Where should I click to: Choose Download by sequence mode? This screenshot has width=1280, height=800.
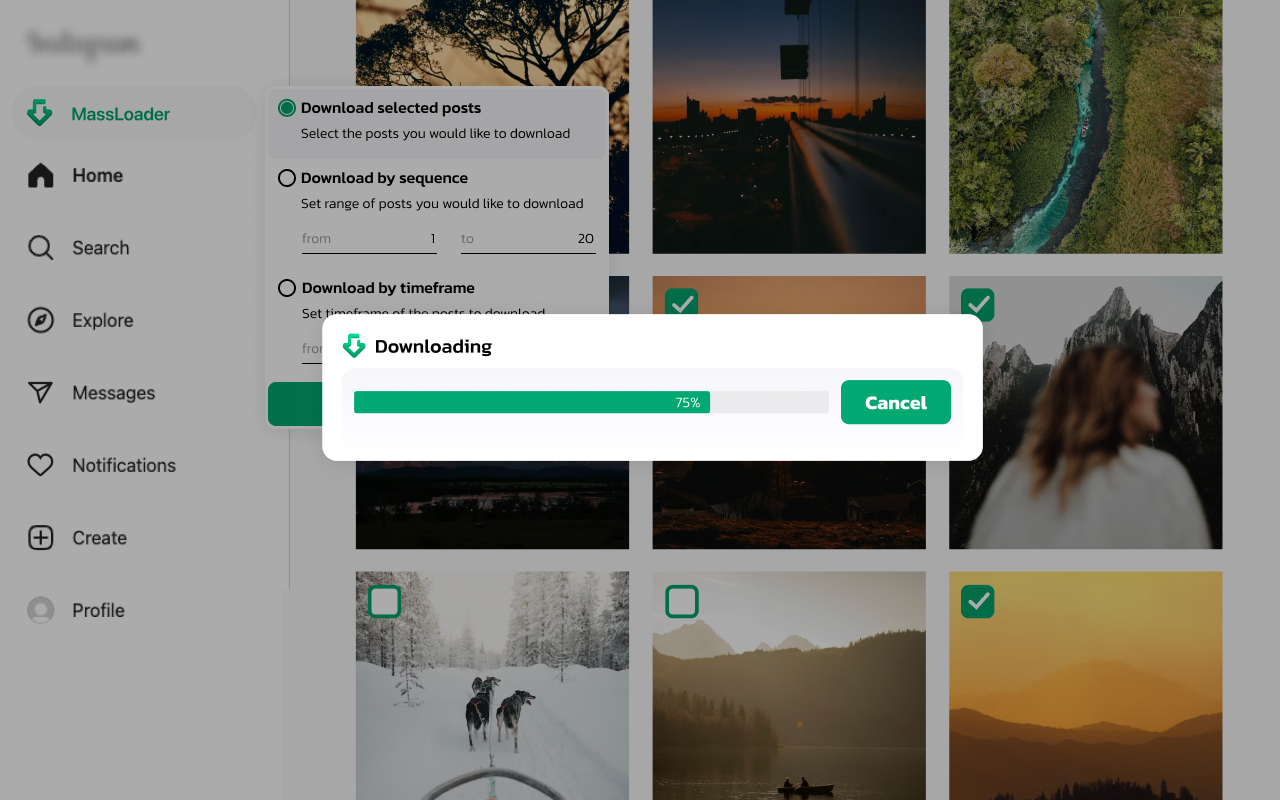287,177
